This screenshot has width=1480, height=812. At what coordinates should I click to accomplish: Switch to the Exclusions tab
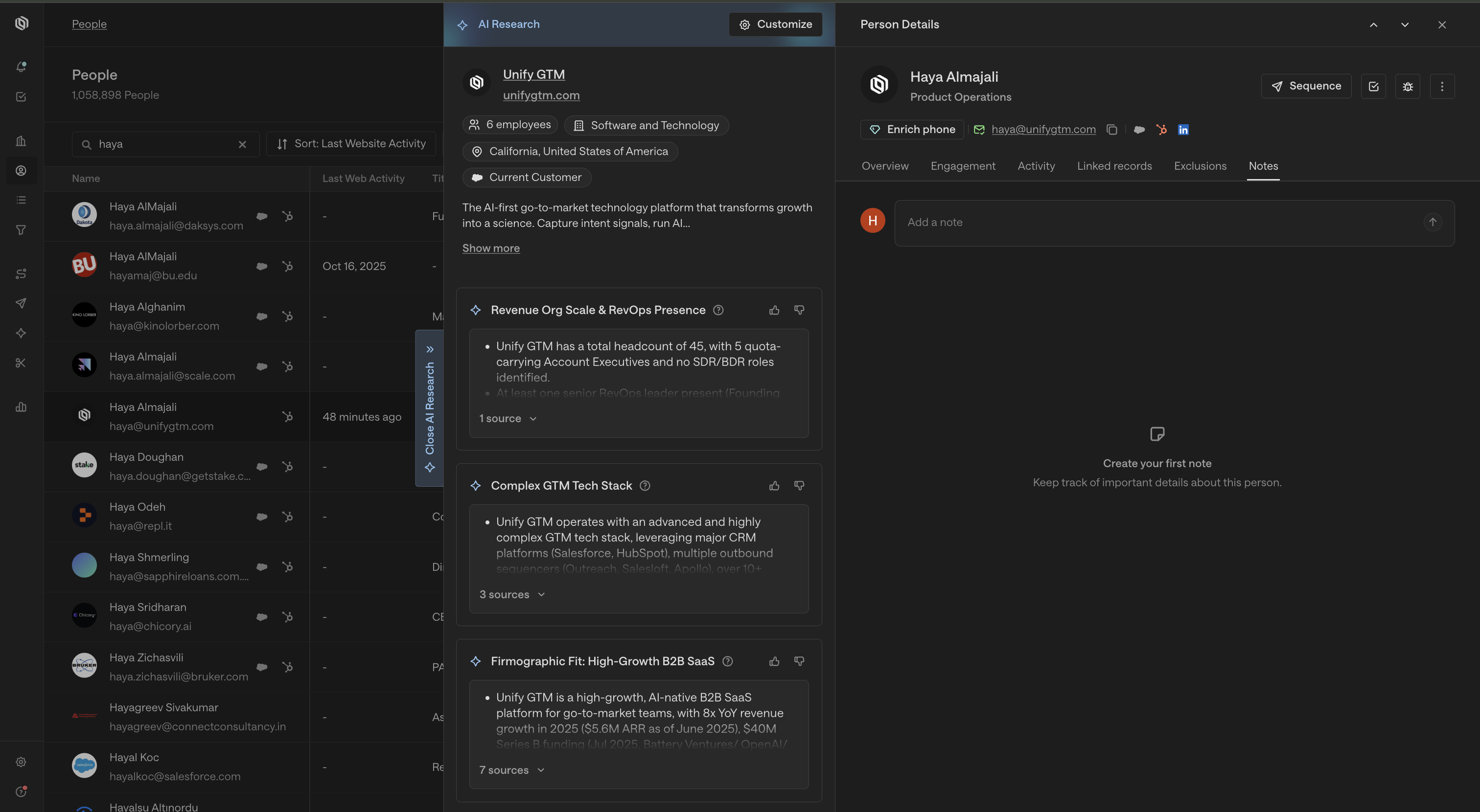tap(1200, 166)
